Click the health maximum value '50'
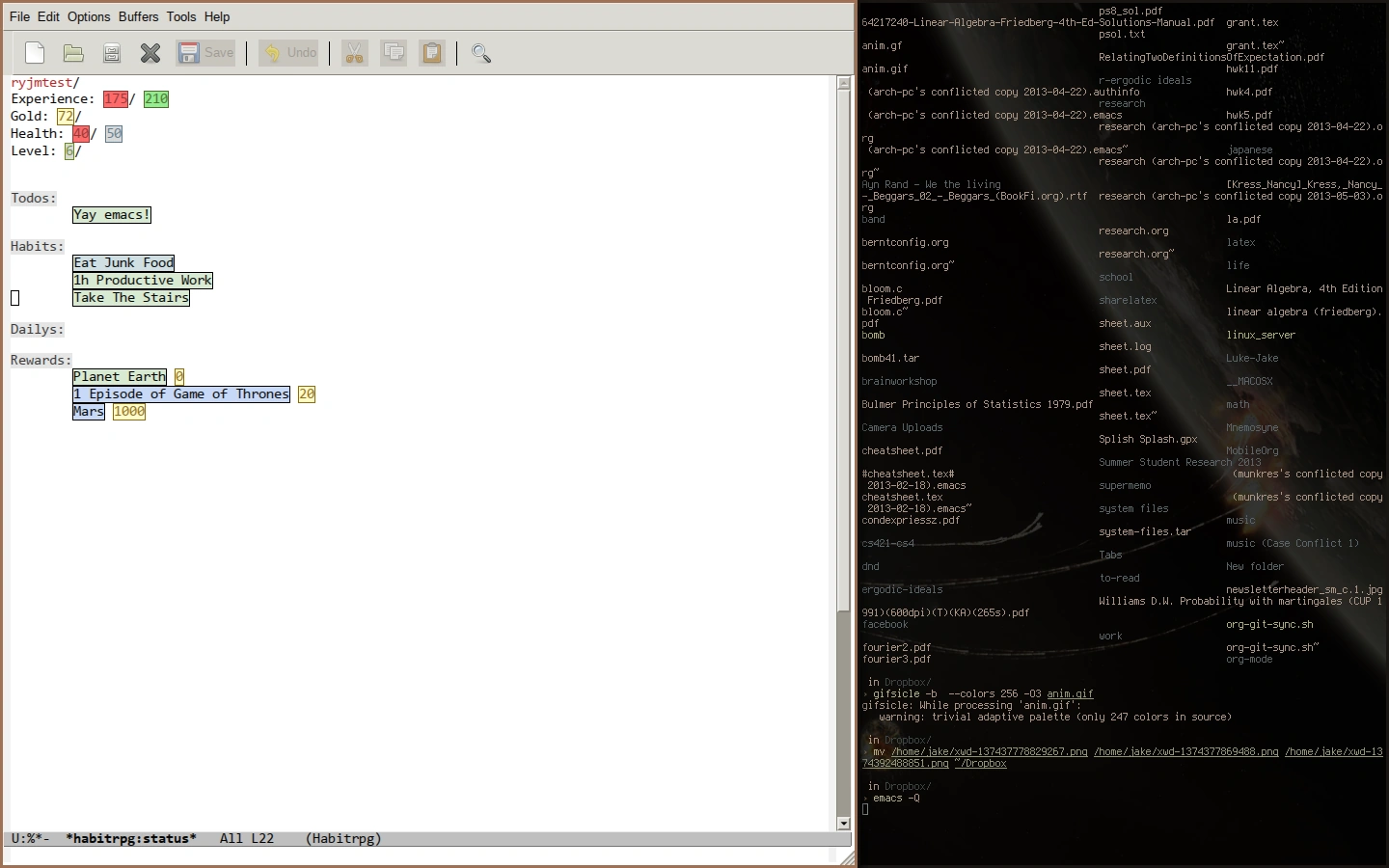1389x868 pixels. 114,134
